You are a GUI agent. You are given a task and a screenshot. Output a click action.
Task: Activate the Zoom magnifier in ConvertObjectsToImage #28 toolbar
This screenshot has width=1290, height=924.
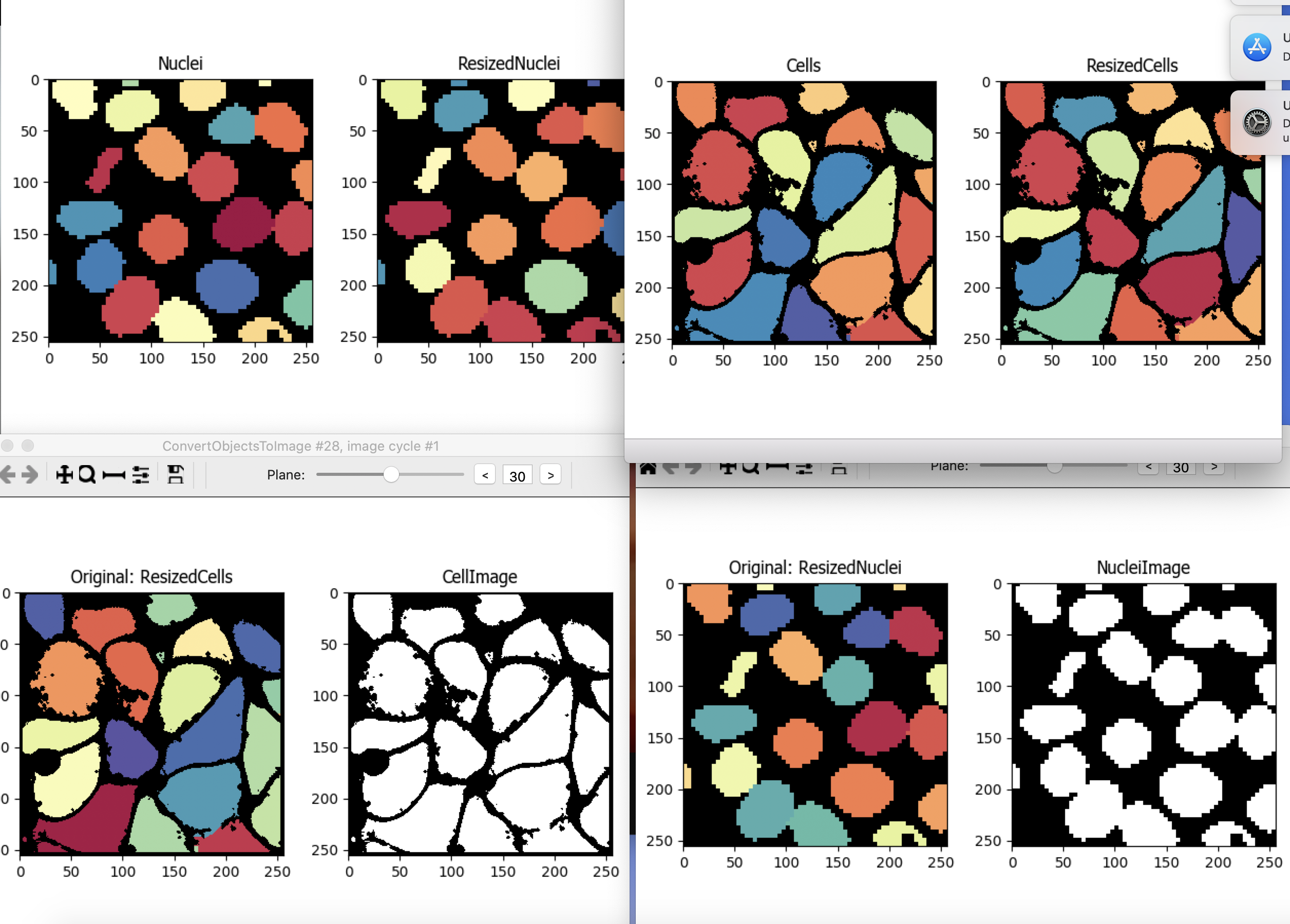(87, 474)
